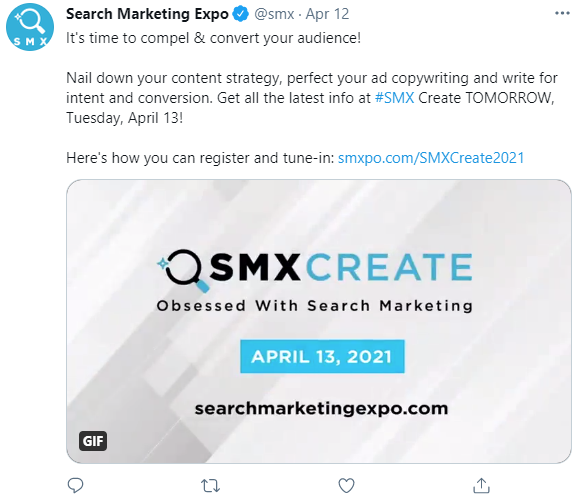Open the three-dot more options menu

click(562, 13)
